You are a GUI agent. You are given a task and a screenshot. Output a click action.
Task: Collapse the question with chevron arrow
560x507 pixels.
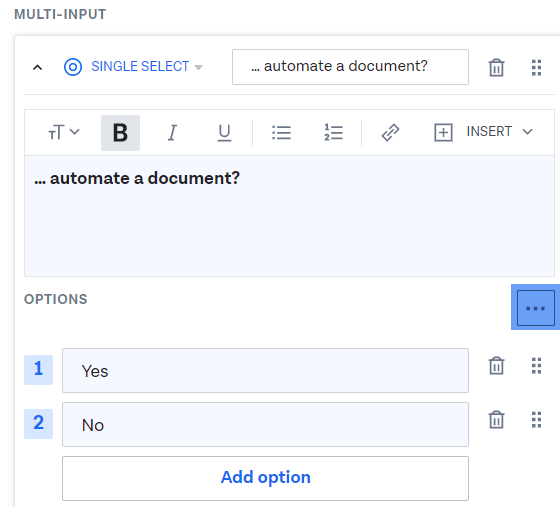coord(38,67)
